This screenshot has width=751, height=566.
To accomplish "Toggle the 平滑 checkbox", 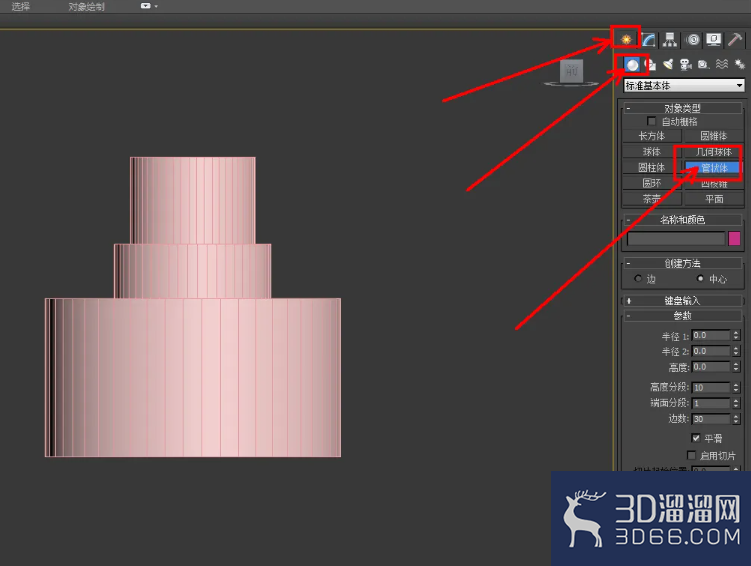I will [696, 438].
